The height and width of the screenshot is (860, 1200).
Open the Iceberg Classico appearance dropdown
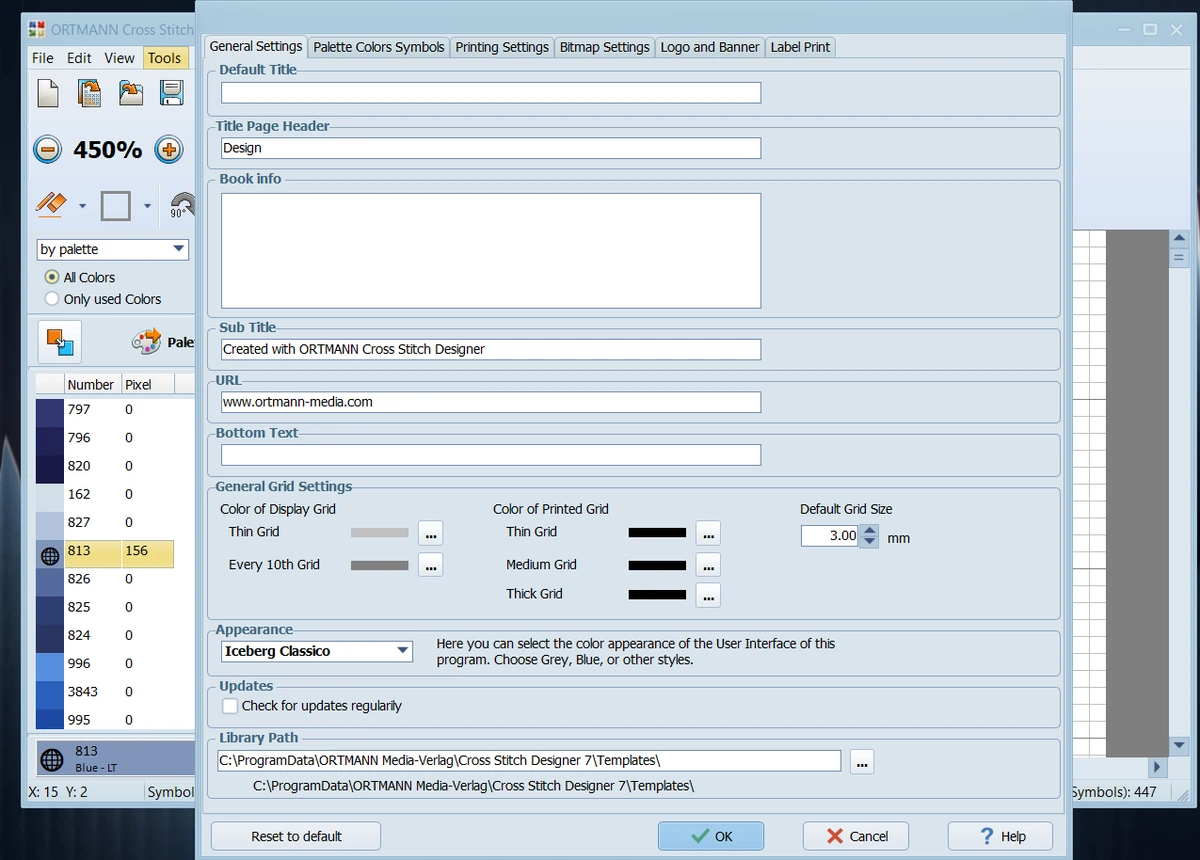[316, 651]
